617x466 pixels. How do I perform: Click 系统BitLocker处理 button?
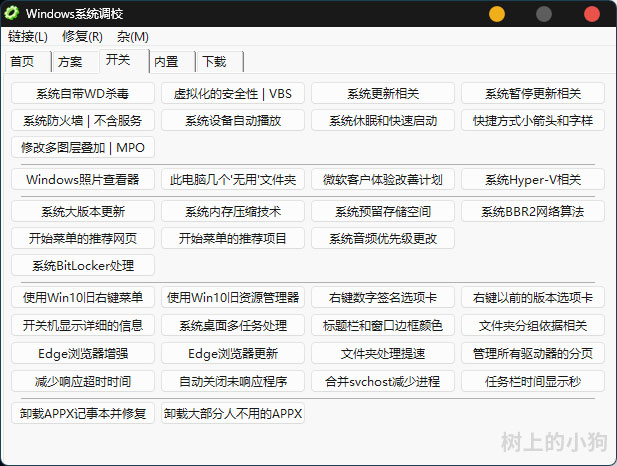pos(83,265)
